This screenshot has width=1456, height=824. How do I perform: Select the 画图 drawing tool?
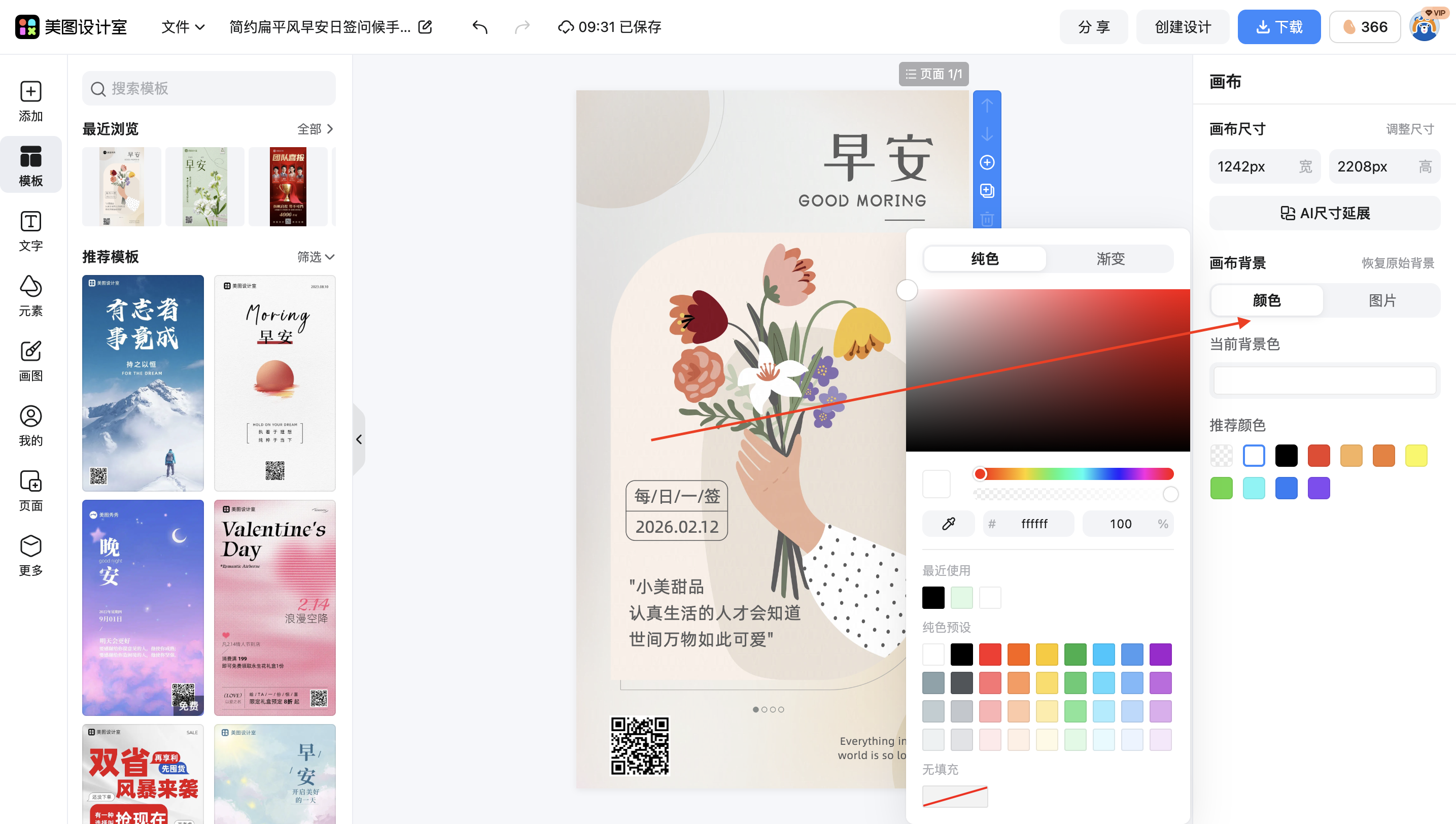[30, 360]
